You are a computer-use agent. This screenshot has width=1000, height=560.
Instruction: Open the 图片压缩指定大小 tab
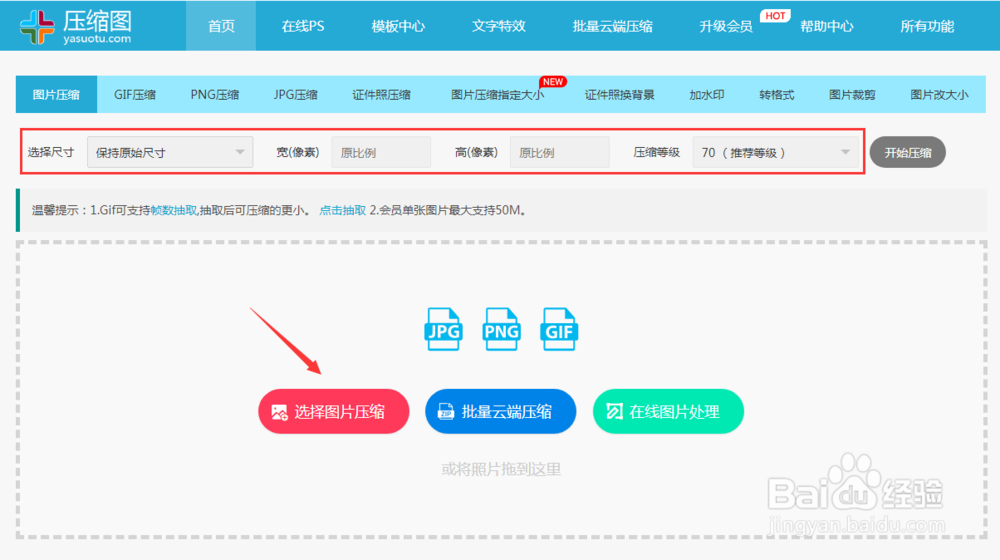497,94
